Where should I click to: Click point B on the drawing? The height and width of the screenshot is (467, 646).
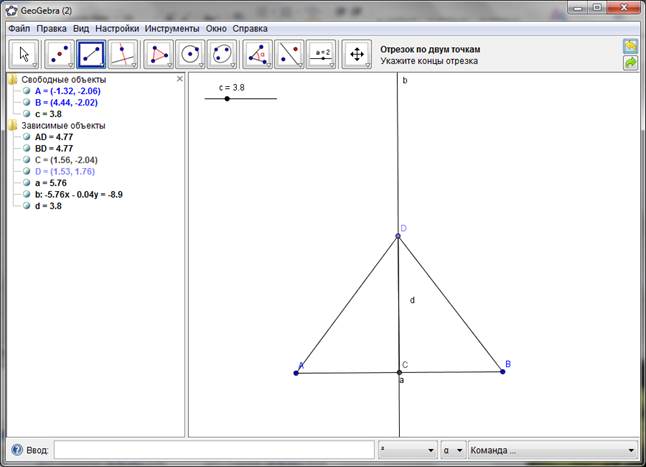503,371
